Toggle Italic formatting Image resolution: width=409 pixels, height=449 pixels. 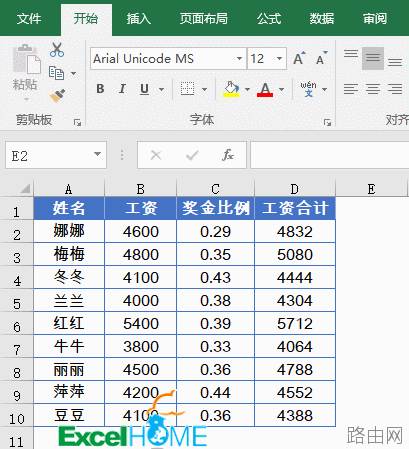tap(122, 89)
